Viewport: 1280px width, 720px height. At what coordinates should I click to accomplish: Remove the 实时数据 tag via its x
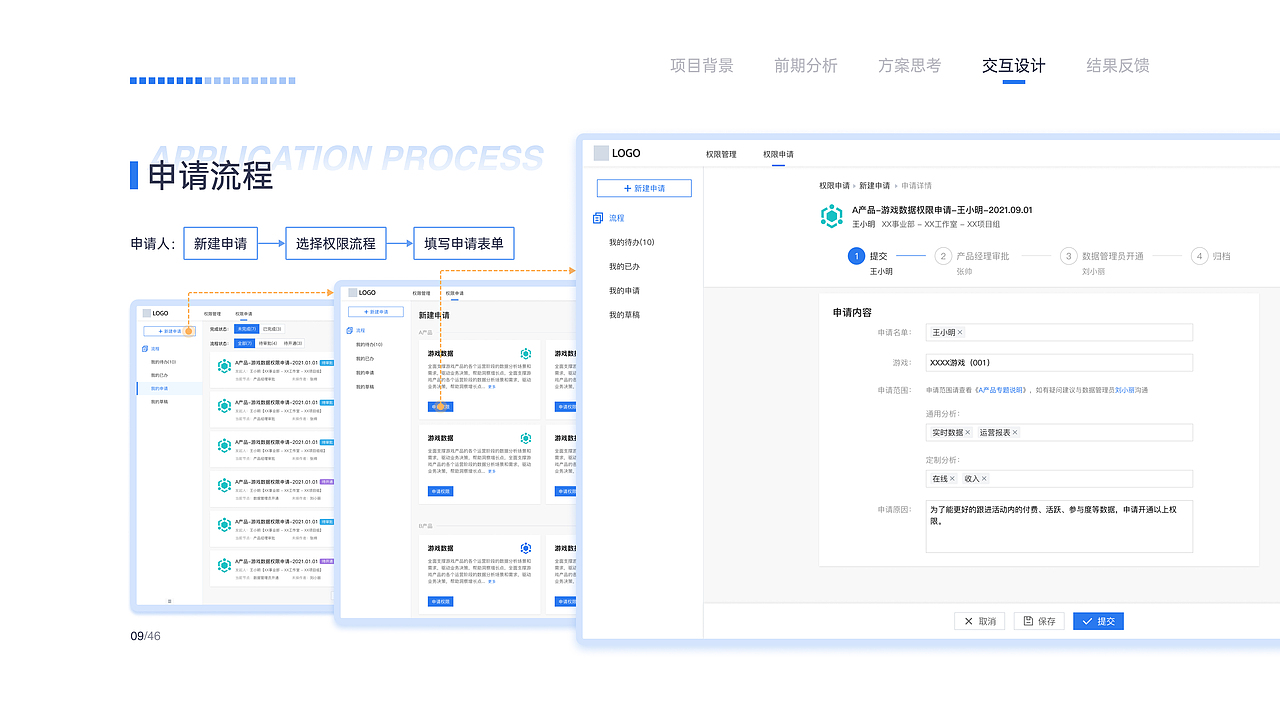point(968,433)
